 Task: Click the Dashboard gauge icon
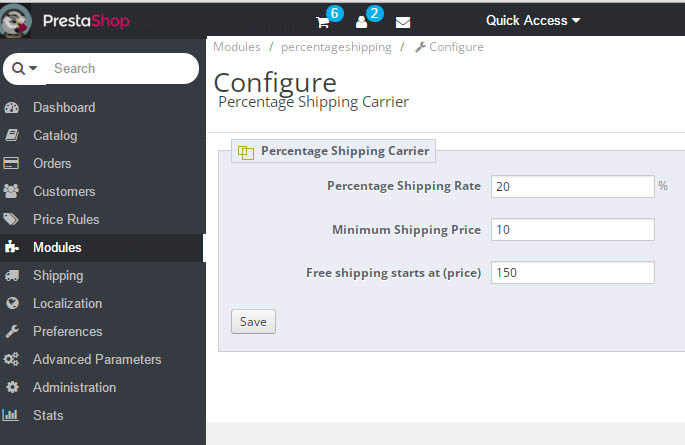[12, 107]
